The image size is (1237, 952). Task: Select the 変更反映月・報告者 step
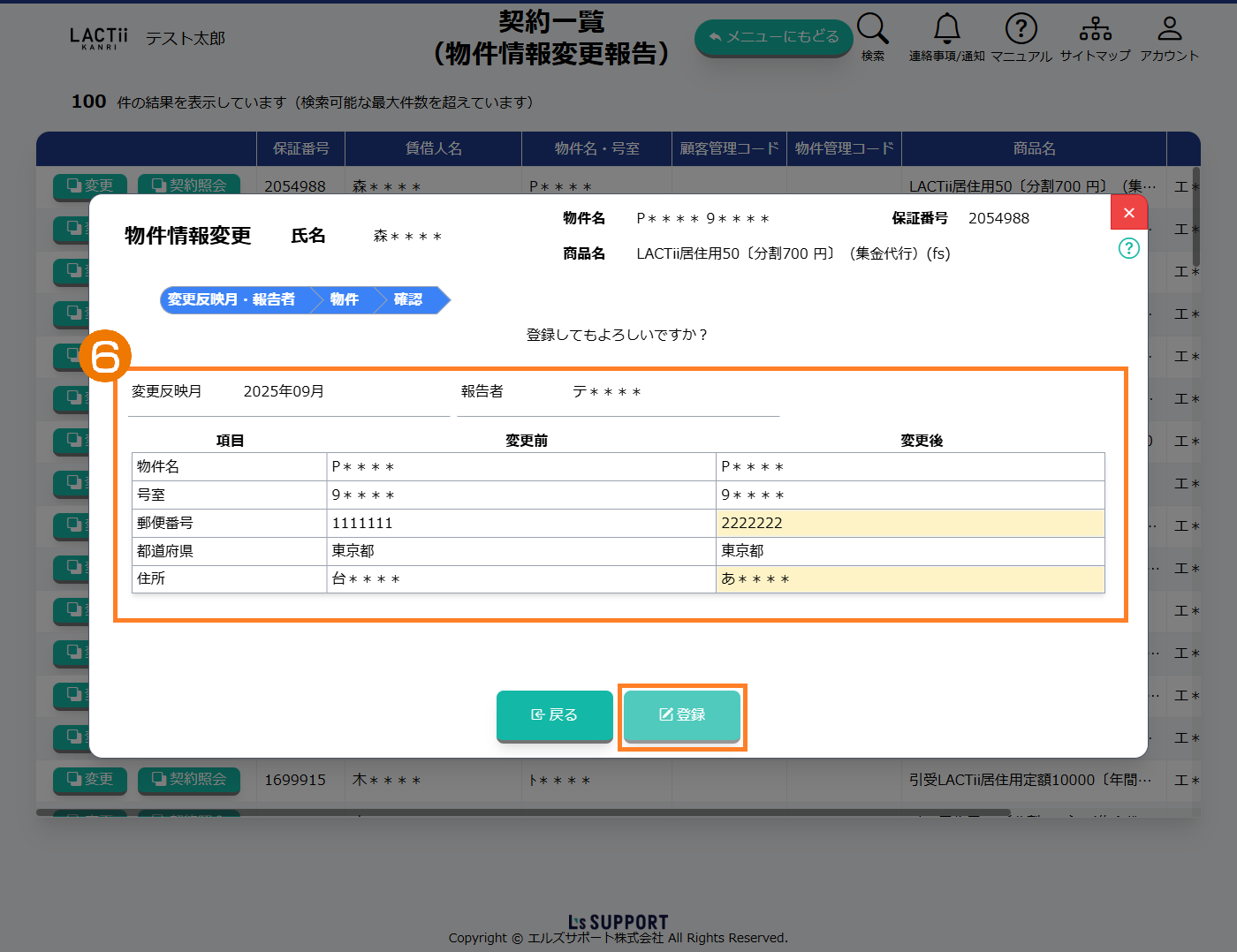point(231,300)
